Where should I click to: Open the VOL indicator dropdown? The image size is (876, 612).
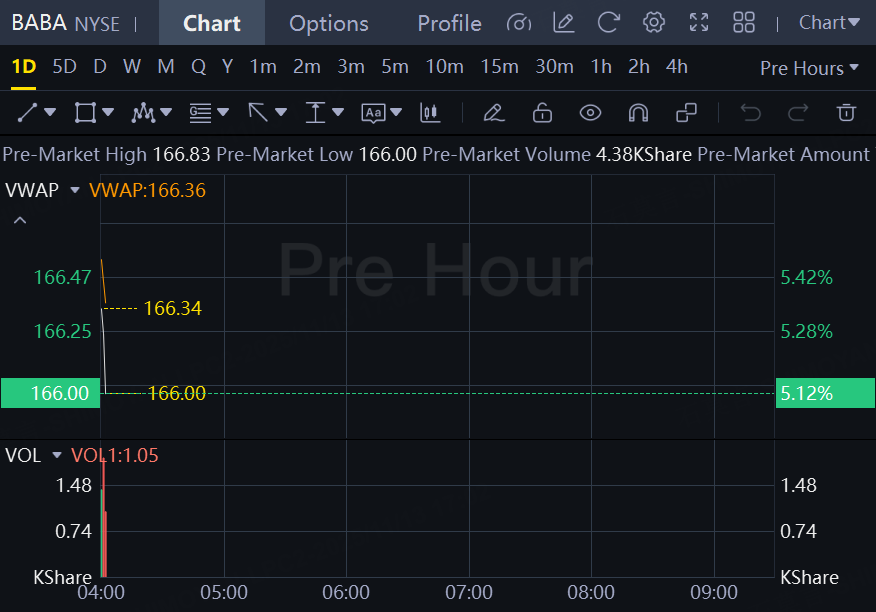click(x=57, y=456)
